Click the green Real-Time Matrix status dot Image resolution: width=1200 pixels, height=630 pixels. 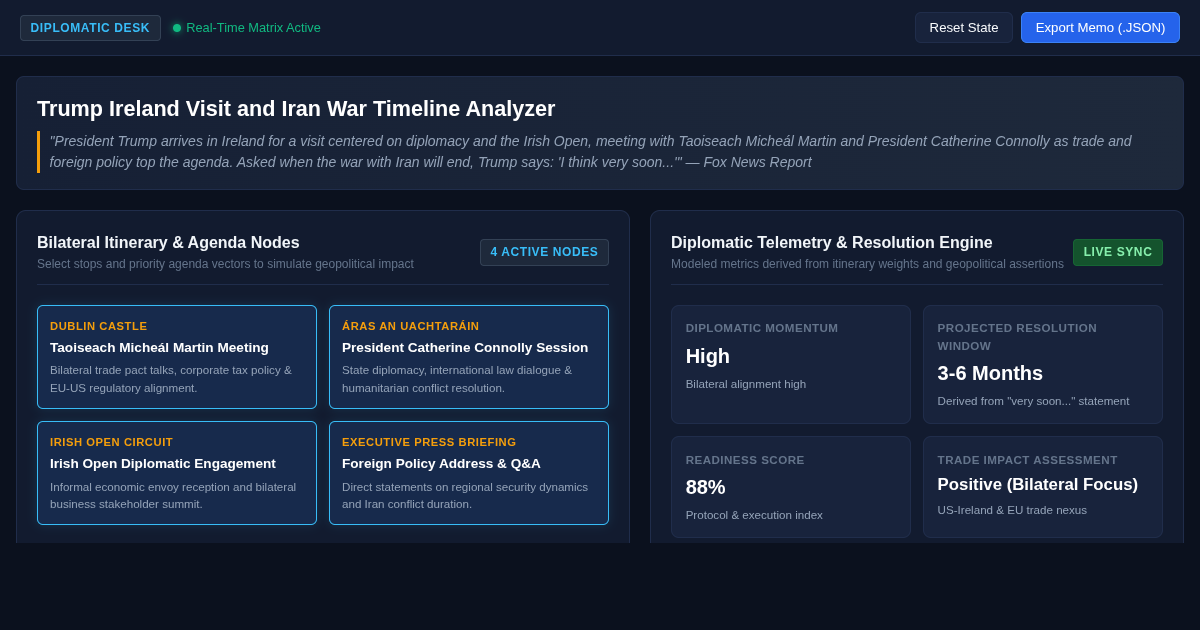[177, 28]
